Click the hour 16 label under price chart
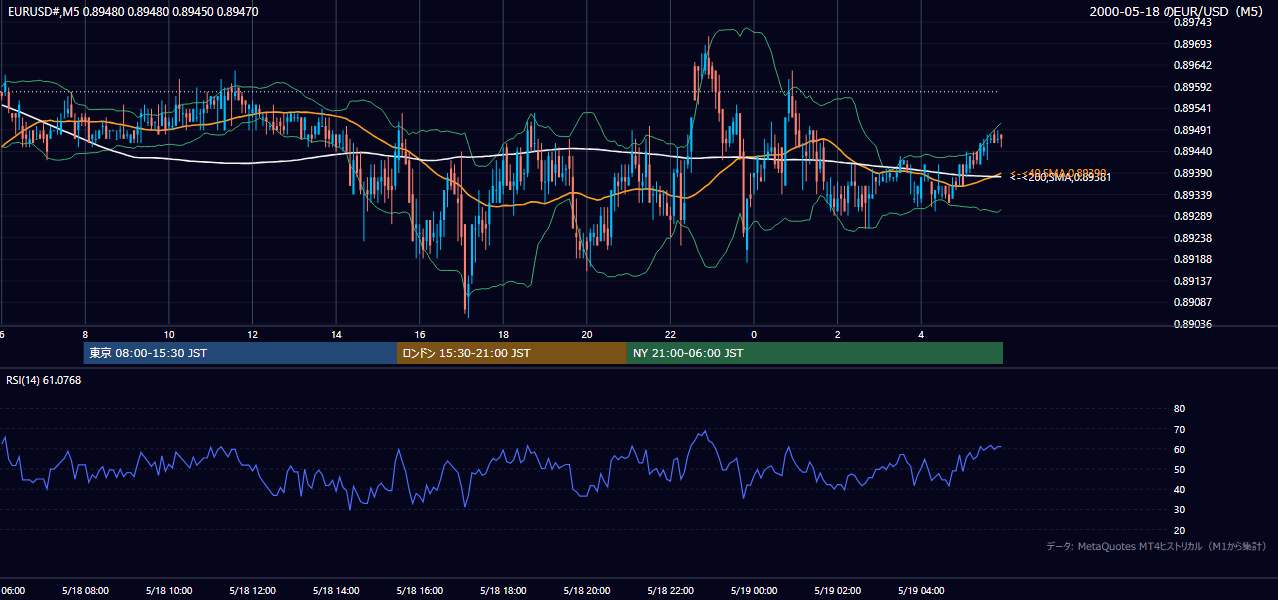Screen dimensions: 1278x600 tap(420, 334)
